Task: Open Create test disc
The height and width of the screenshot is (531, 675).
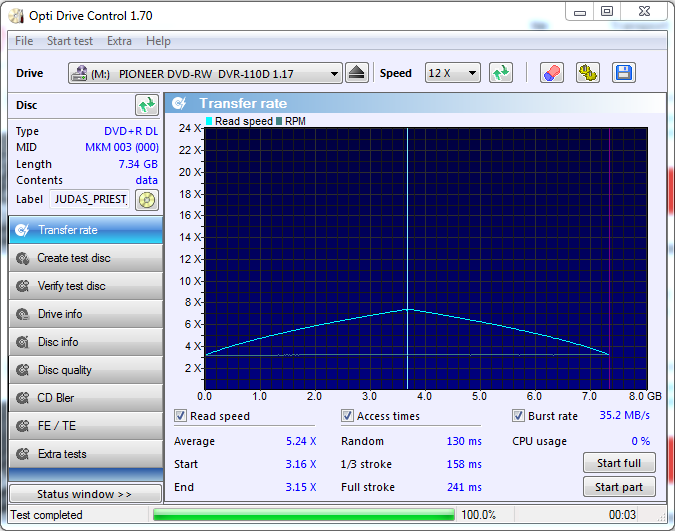Action: click(86, 258)
